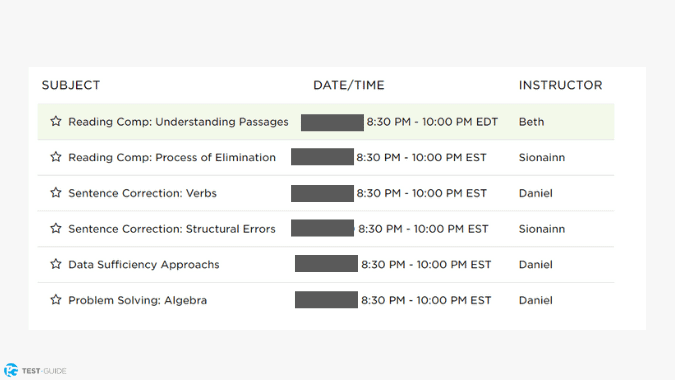Click instructor Beth in the first row
This screenshot has width=675, height=380.
[531, 122]
